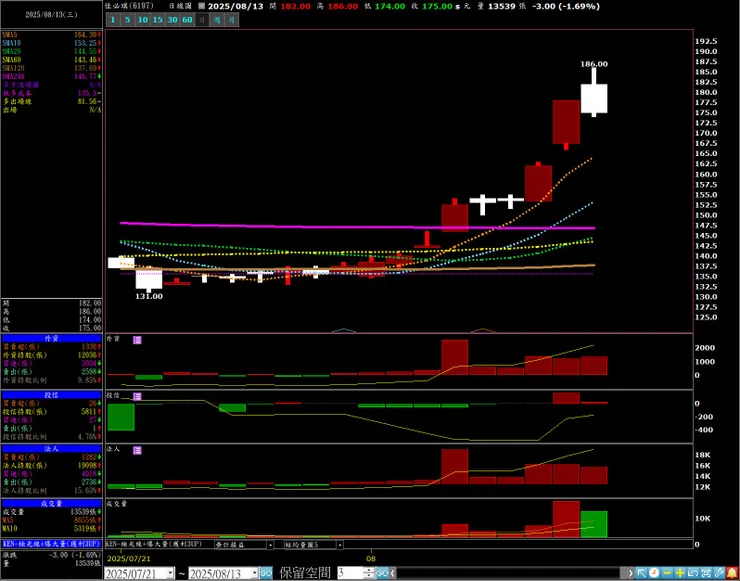Decrease 保留空間 value with down arrow
This screenshot has width=740, height=581.
[370, 576]
